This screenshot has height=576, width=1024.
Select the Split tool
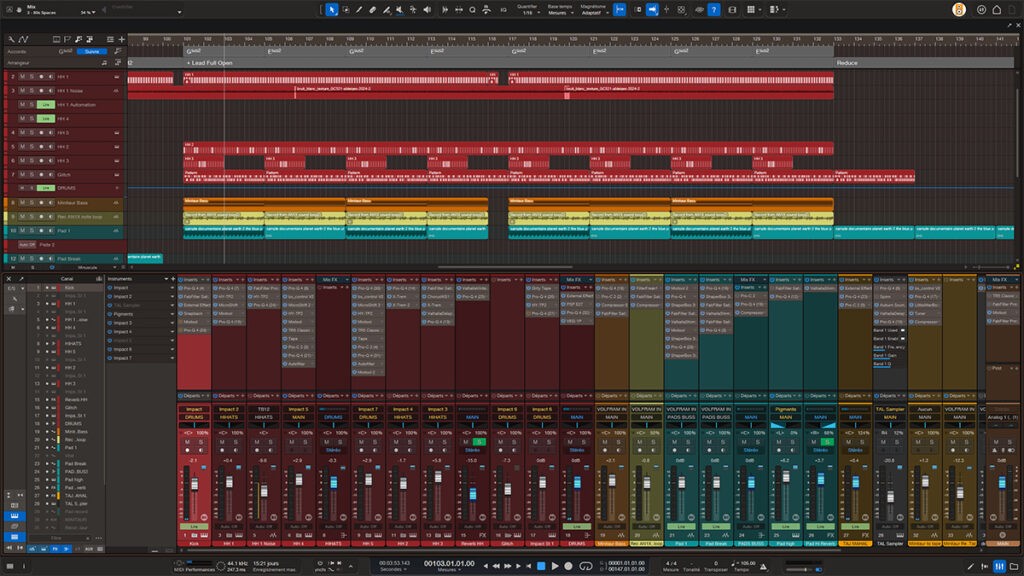click(359, 9)
